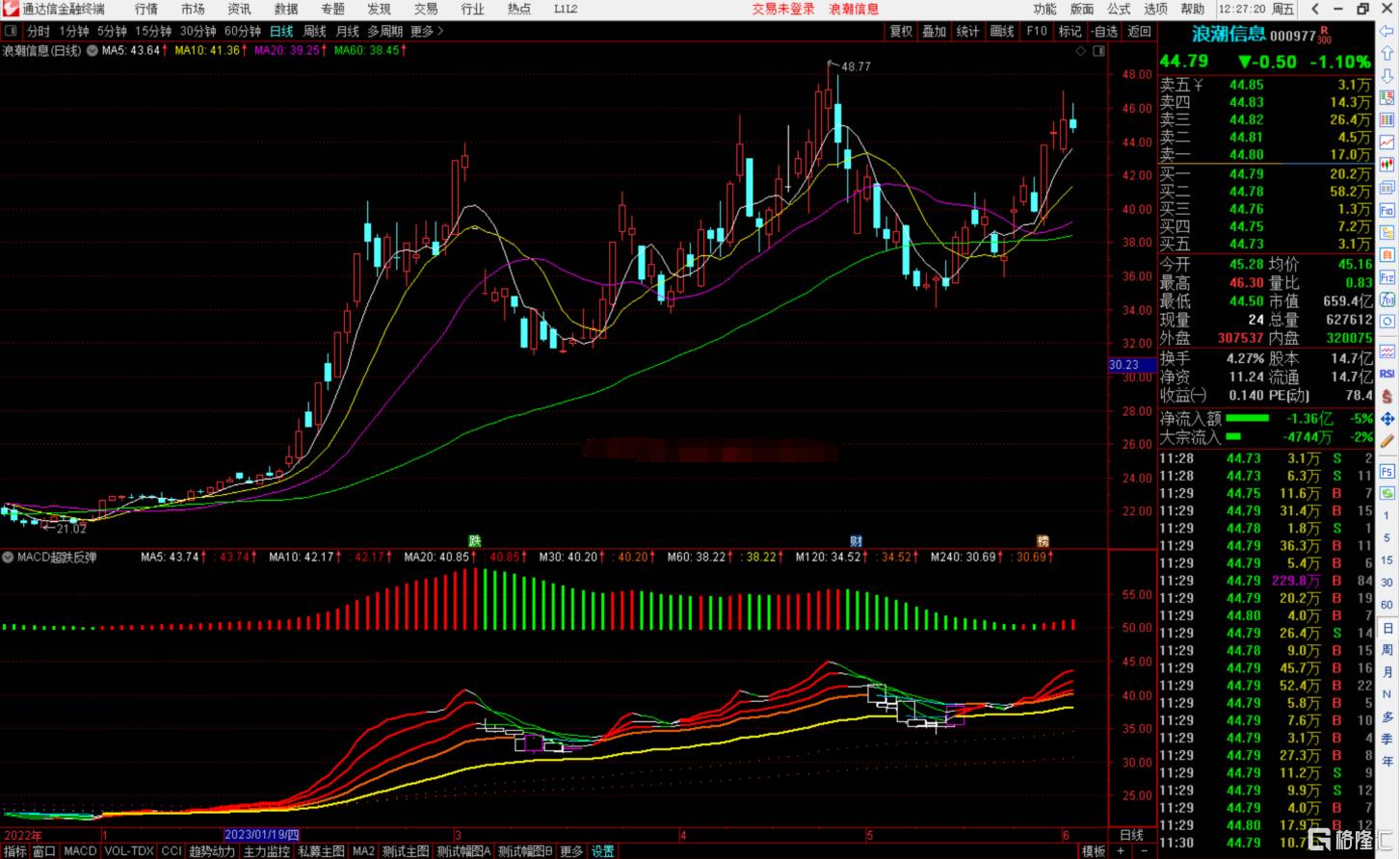Click 标记 button in chart toolbar

tap(1070, 32)
